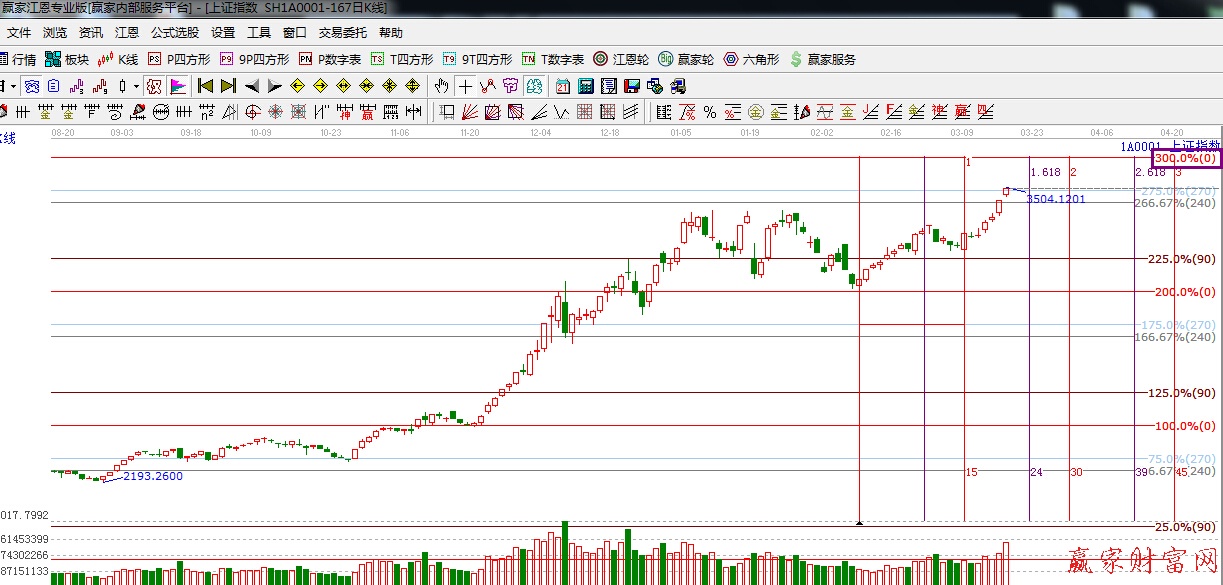Open the 江恩 menu in menu bar
Screen dimensions: 1223x585
click(x=127, y=33)
